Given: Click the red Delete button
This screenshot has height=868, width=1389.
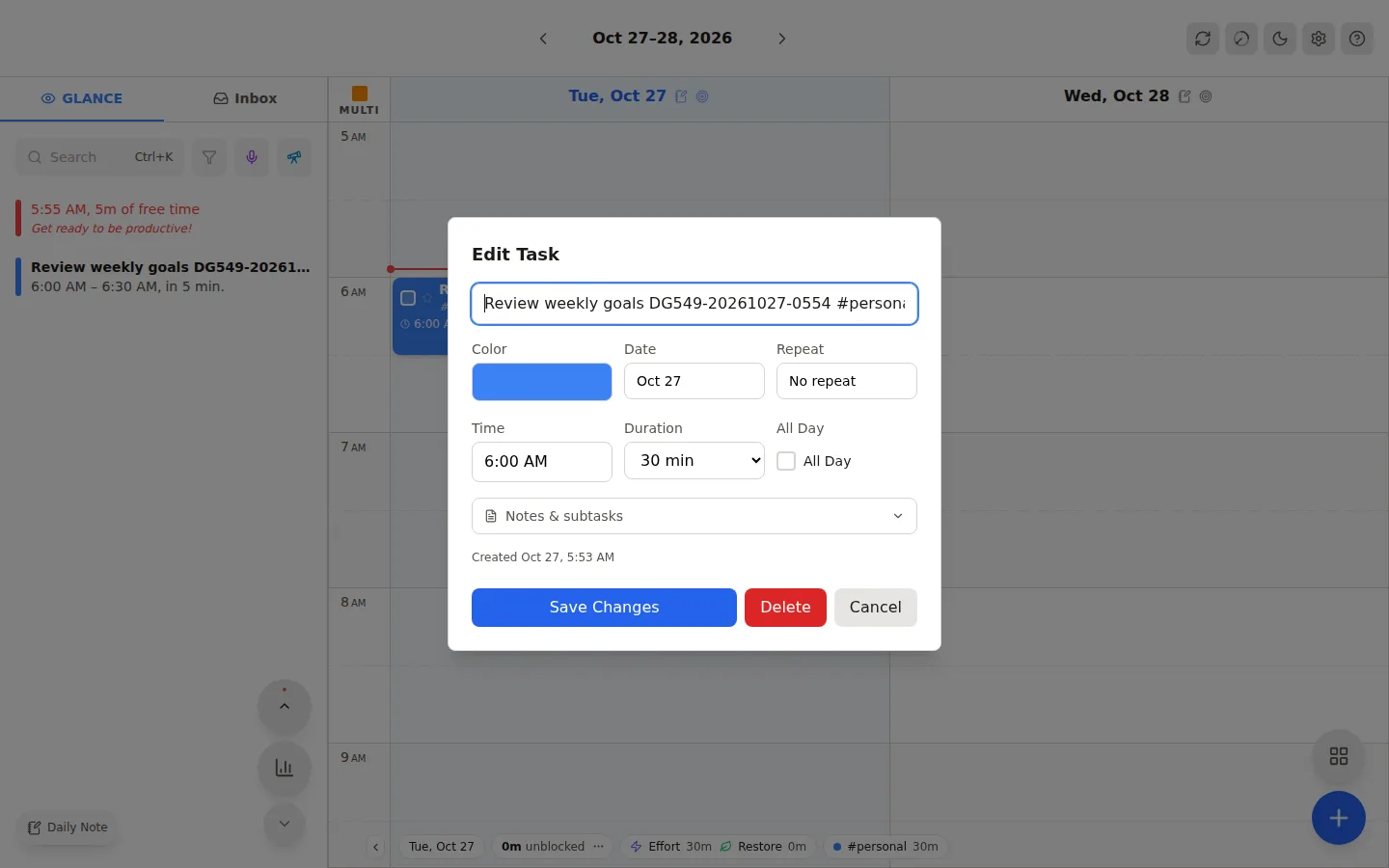Looking at the screenshot, I should (785, 608).
